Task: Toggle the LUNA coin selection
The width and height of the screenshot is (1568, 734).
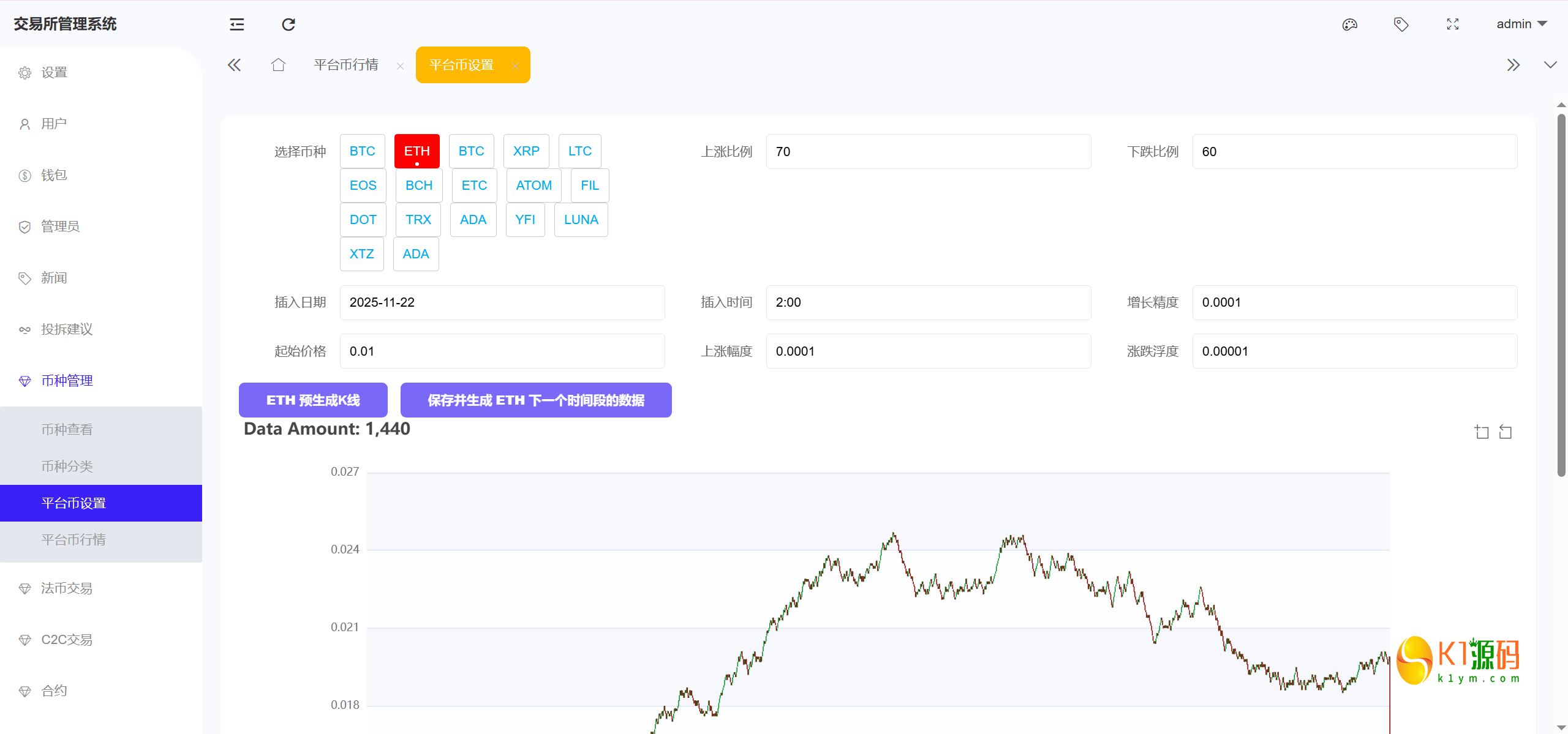Action: [x=581, y=219]
